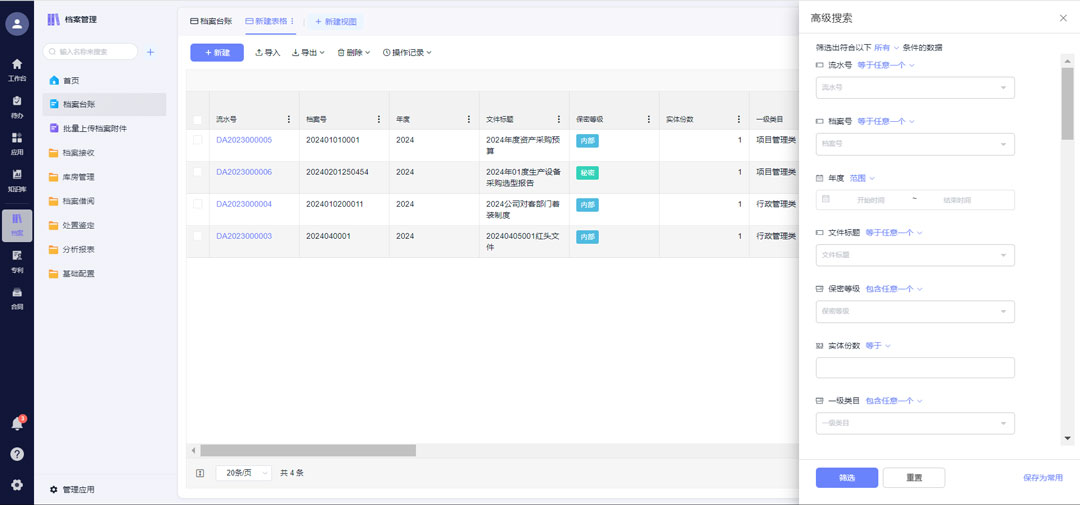Click the 流水号 column three-dot menu icon
The width and height of the screenshot is (1080, 505).
coord(289,119)
